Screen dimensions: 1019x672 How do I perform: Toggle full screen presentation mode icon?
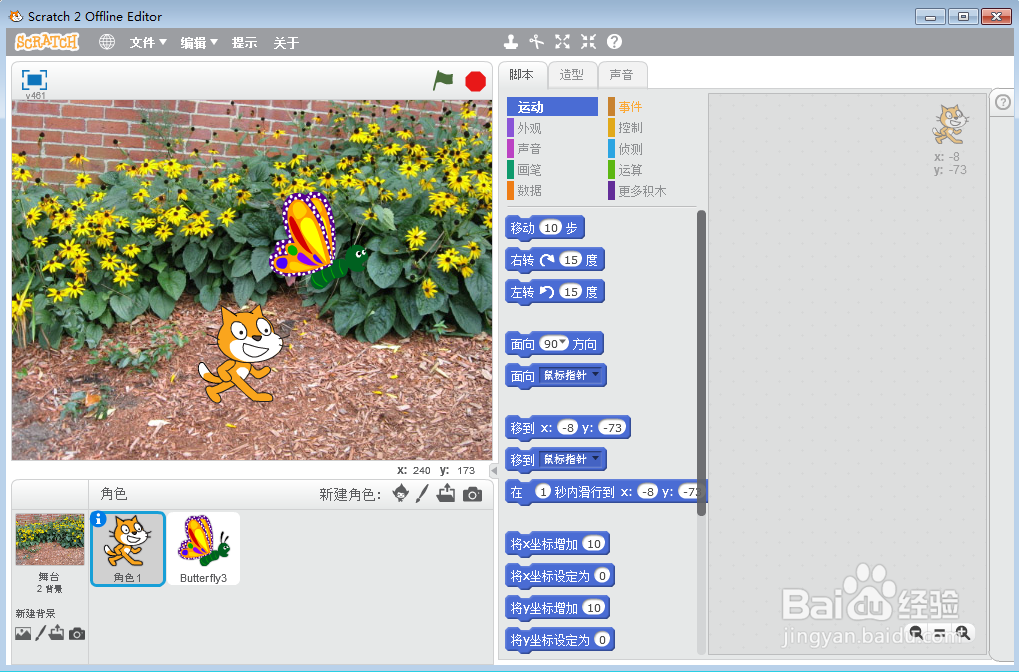coord(34,80)
